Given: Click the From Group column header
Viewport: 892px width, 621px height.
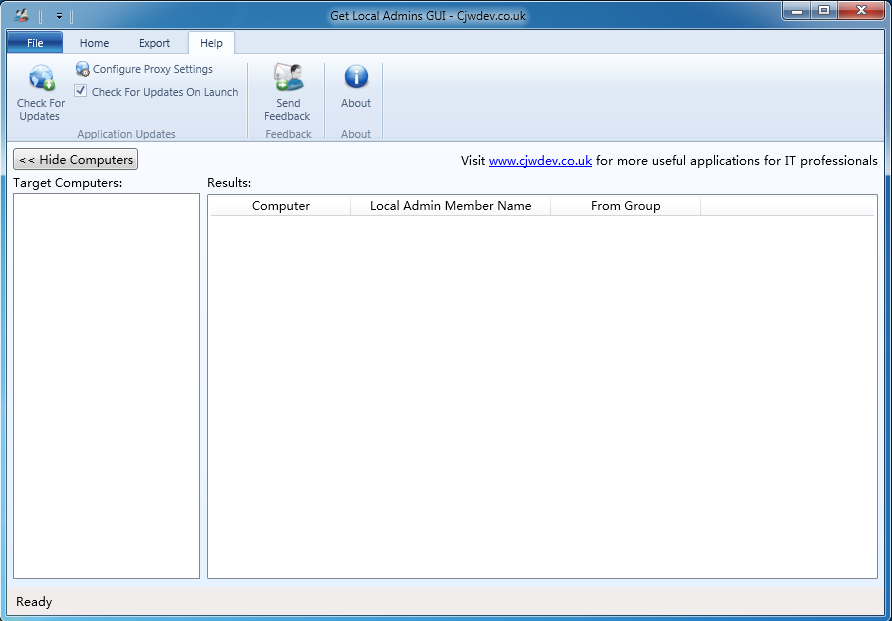Looking at the screenshot, I should click(625, 206).
